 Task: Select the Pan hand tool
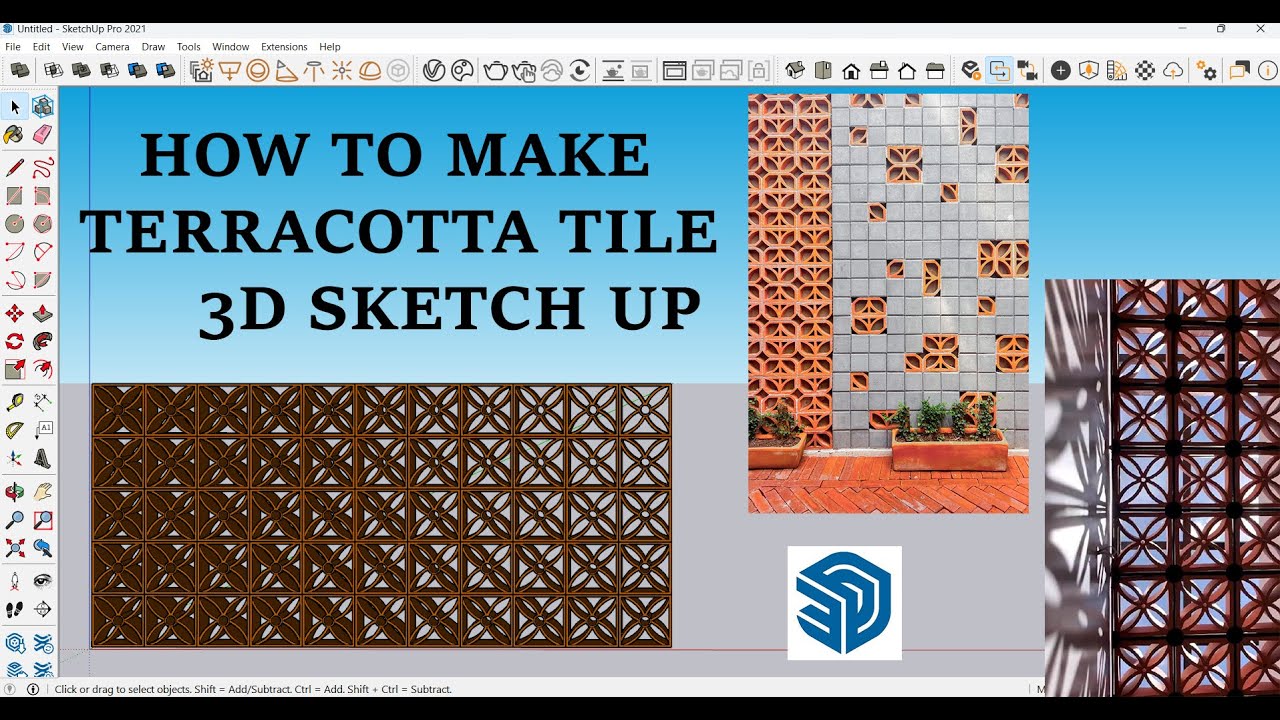(42, 492)
